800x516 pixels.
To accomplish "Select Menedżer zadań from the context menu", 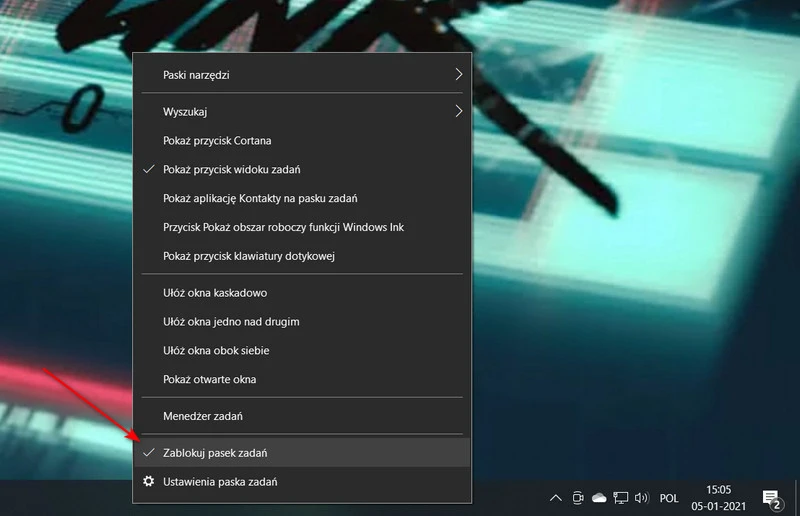I will tap(203, 416).
